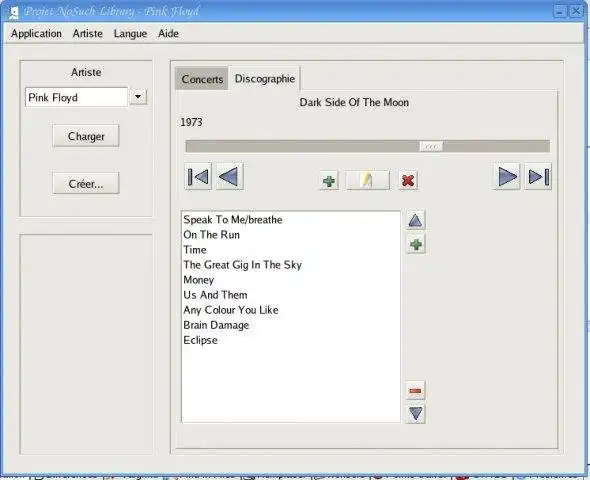Screen dimensions: 590x480
Task: Jump to the last album
Action: (538, 176)
